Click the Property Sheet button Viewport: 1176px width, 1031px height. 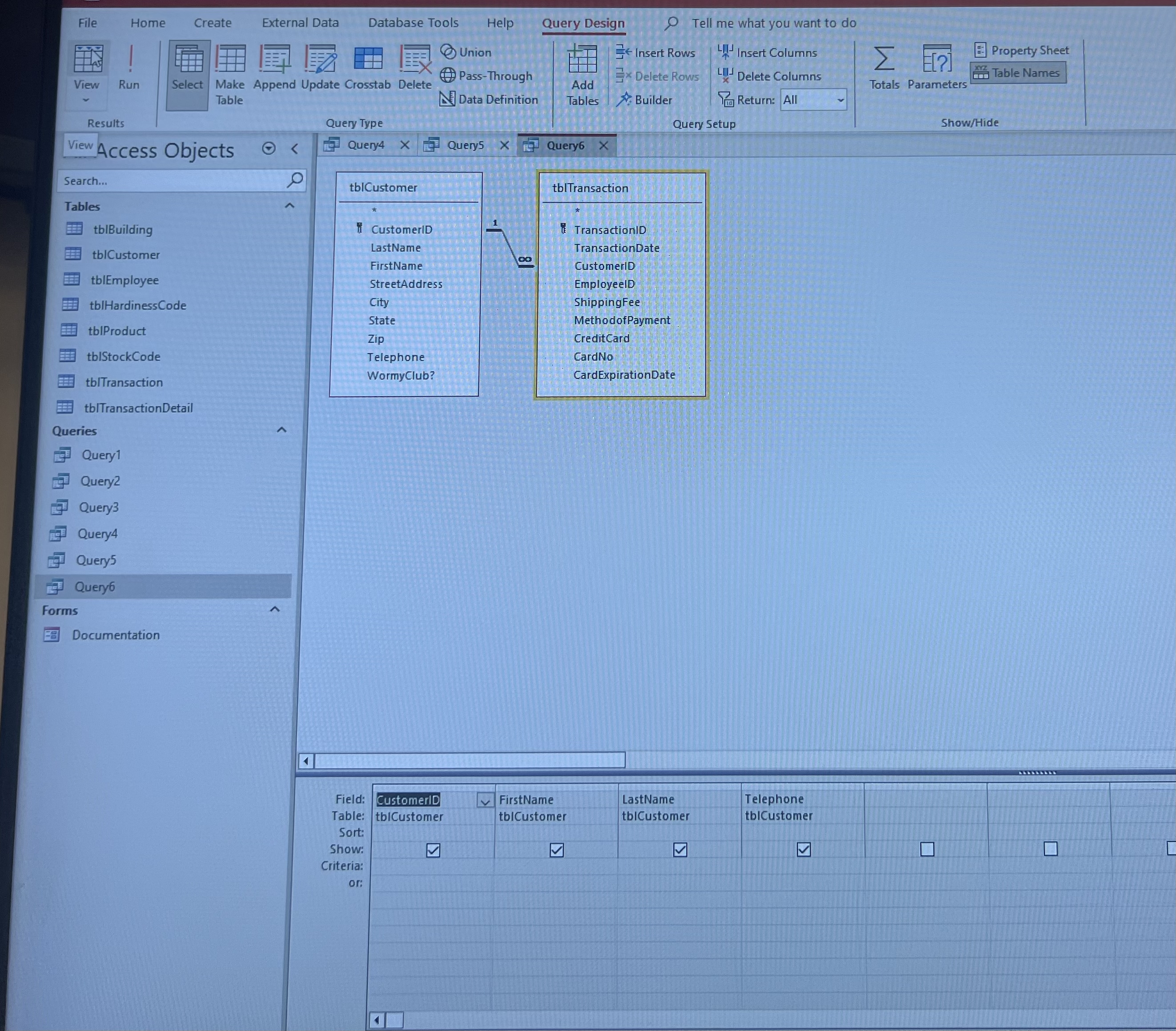pyautogui.click(x=1022, y=51)
